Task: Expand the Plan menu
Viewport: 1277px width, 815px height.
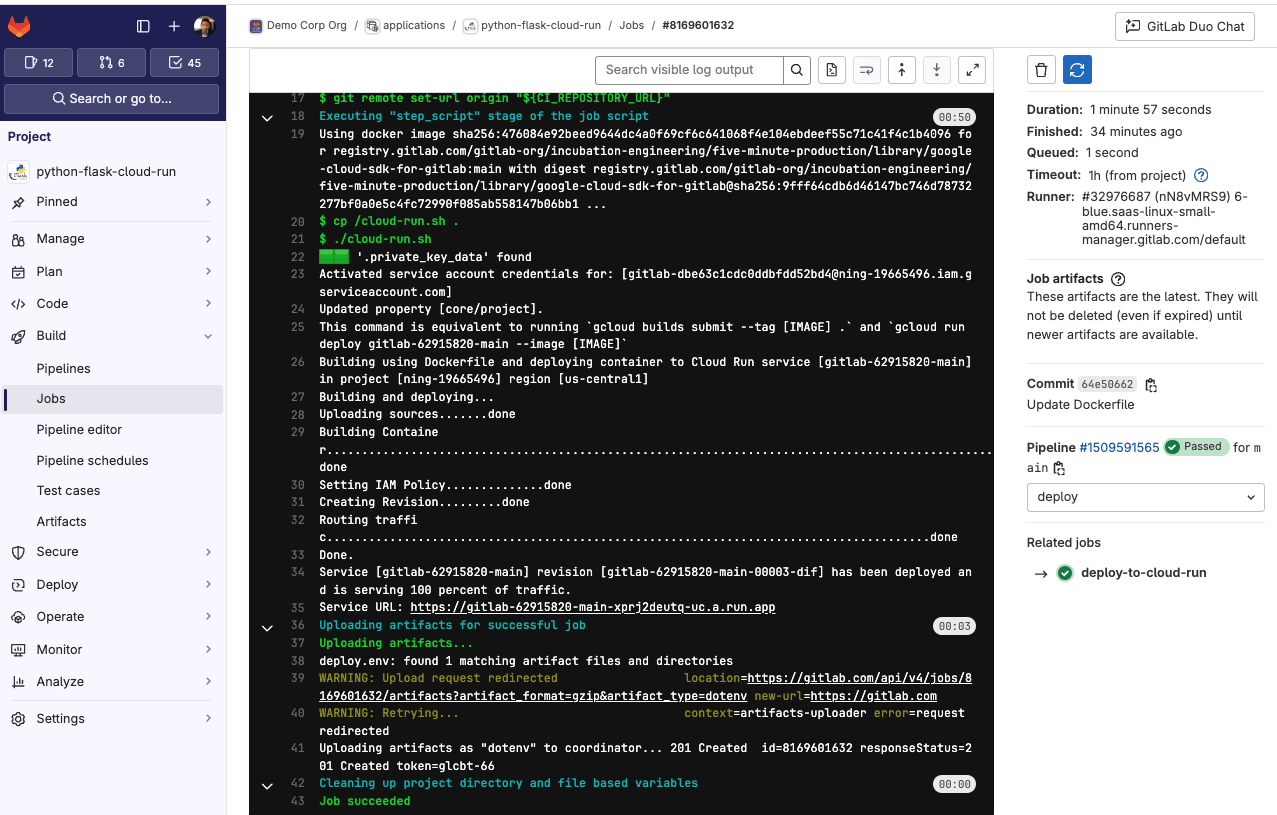Action: pos(111,272)
